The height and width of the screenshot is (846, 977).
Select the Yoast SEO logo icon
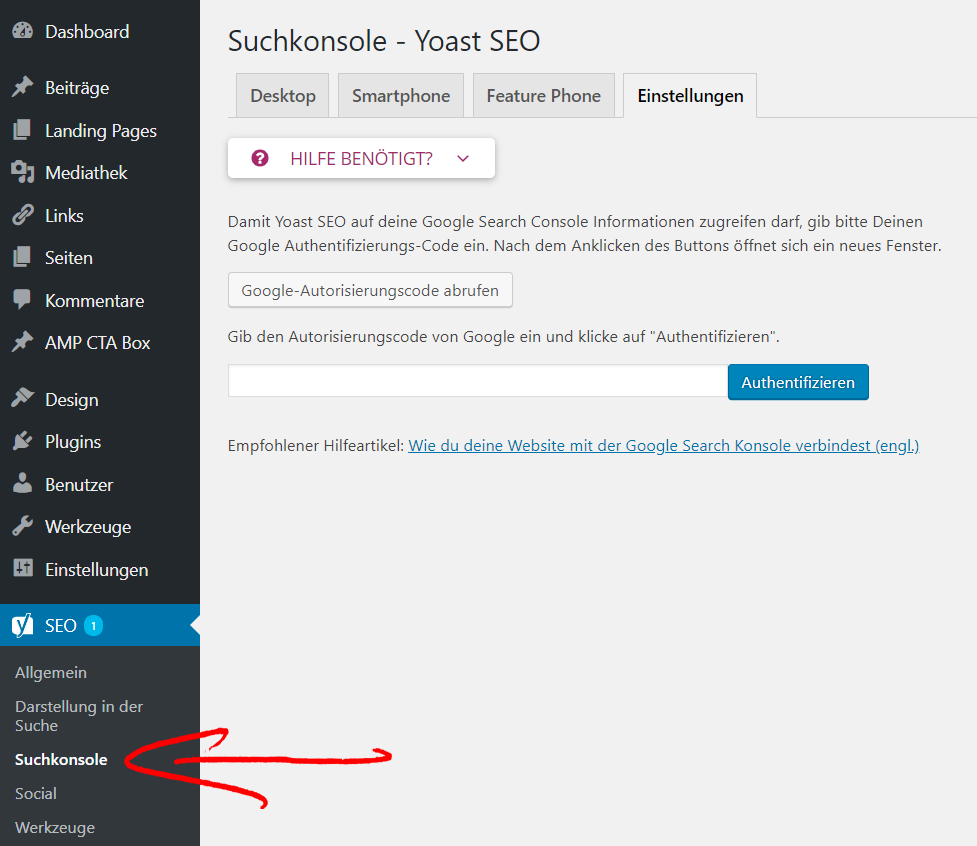coord(22,625)
